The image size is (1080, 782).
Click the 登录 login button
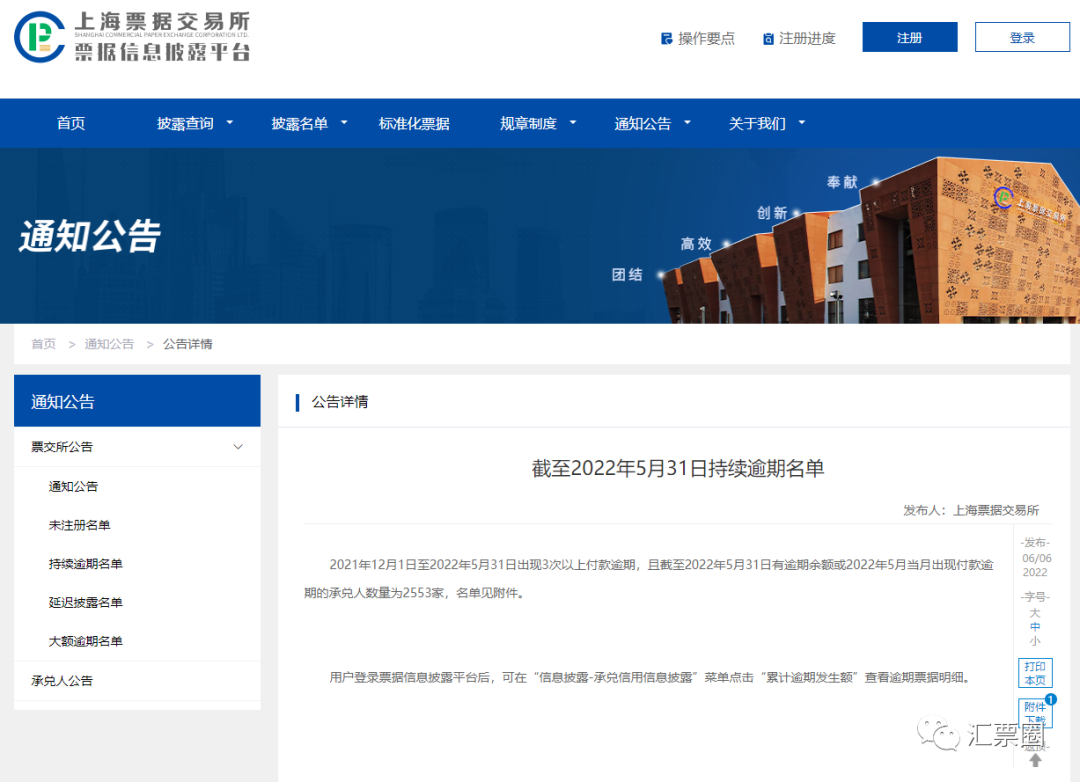point(1022,37)
